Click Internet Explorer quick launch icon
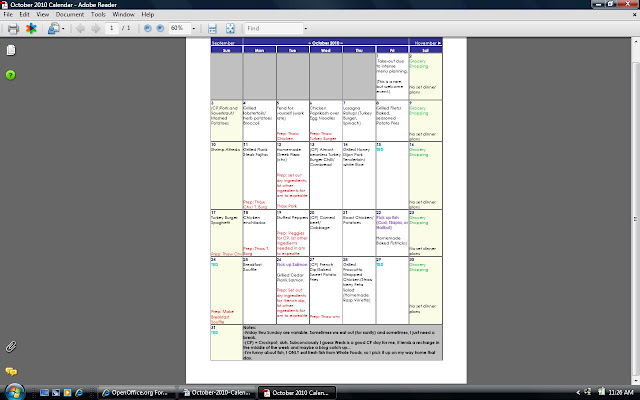 click(x=79, y=393)
